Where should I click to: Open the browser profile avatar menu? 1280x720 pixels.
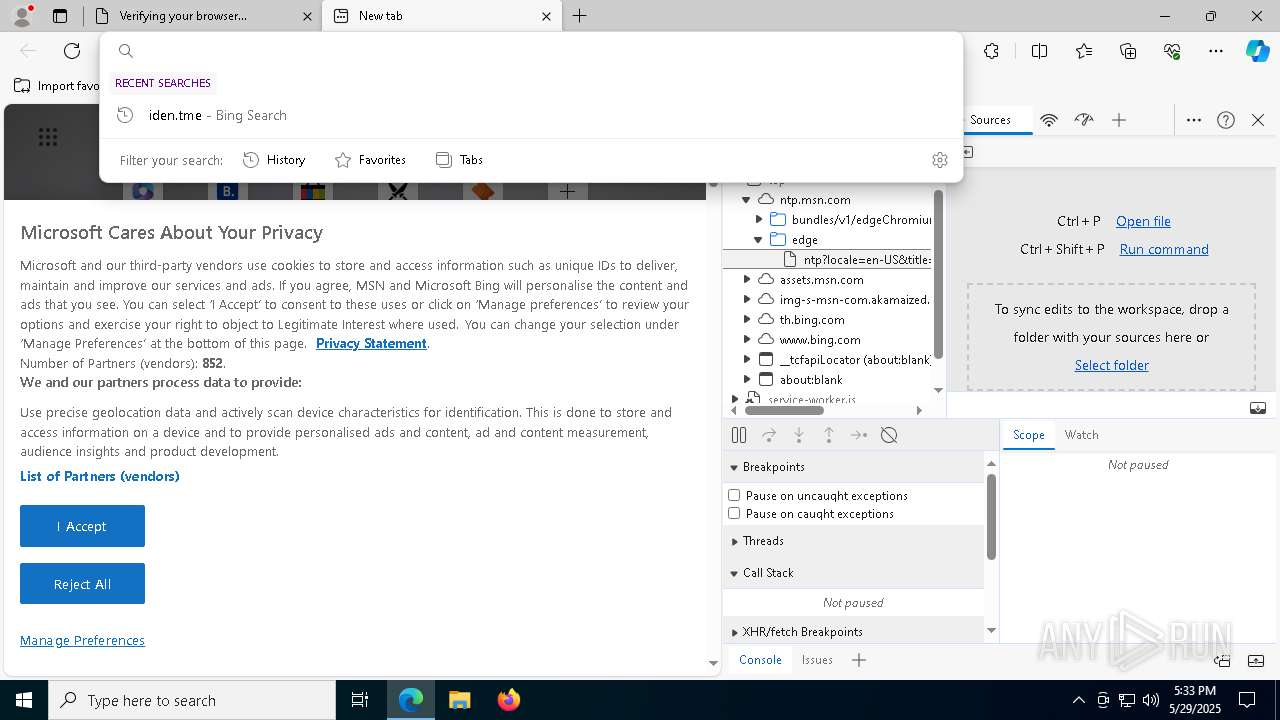[x=21, y=16]
